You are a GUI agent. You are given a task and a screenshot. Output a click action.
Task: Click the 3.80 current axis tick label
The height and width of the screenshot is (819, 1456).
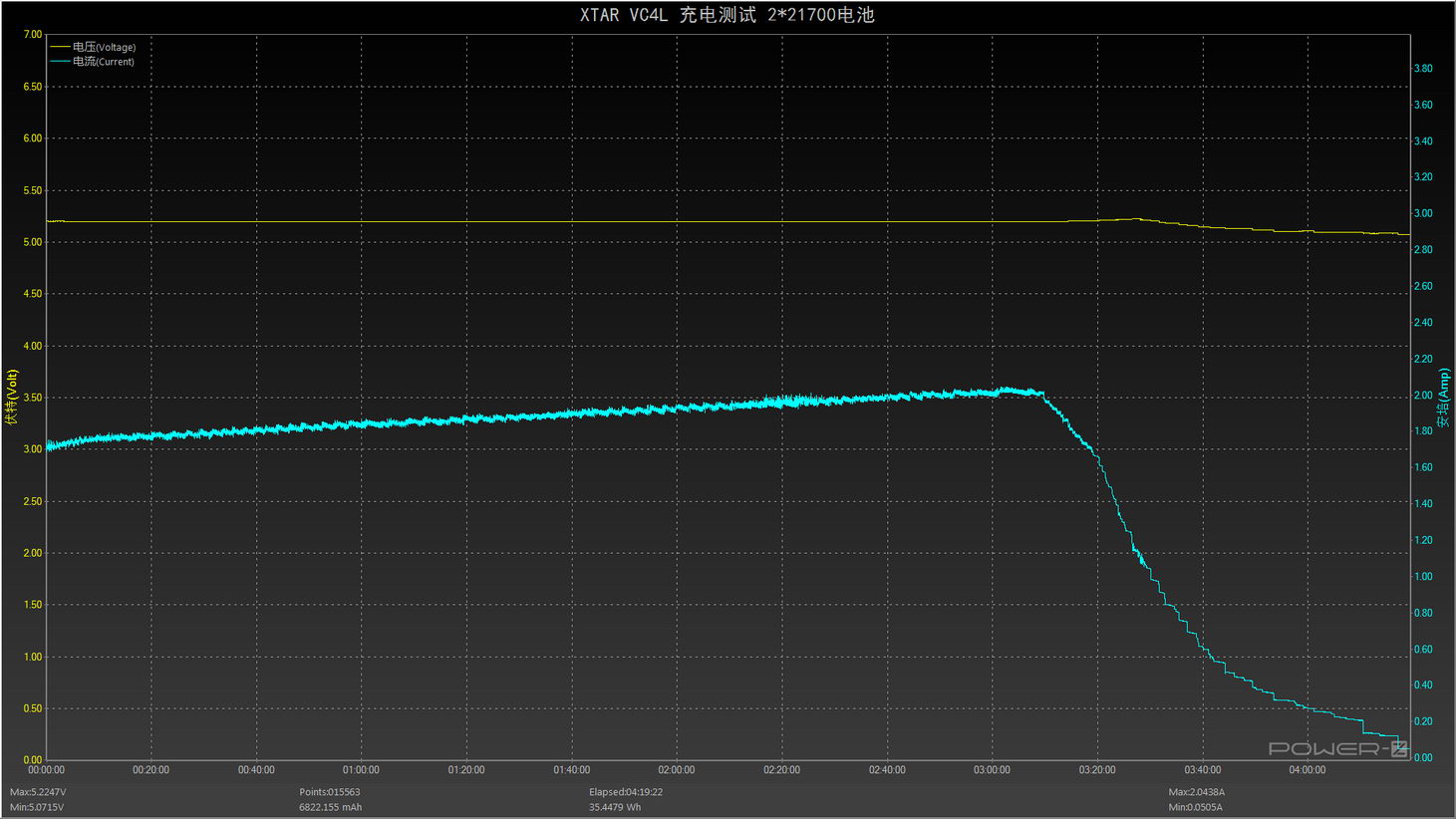1423,69
